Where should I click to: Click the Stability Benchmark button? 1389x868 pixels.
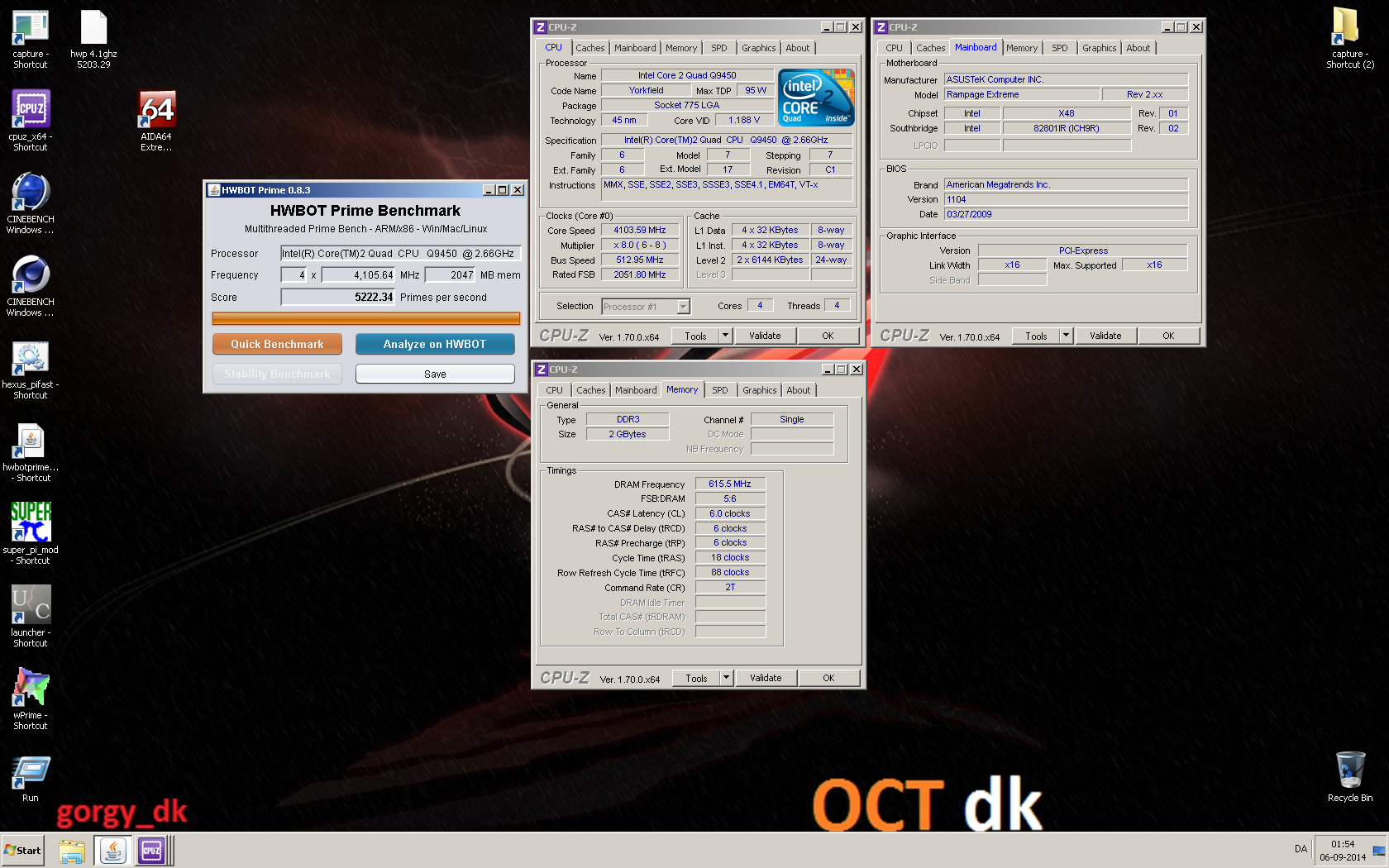pyautogui.click(x=277, y=374)
